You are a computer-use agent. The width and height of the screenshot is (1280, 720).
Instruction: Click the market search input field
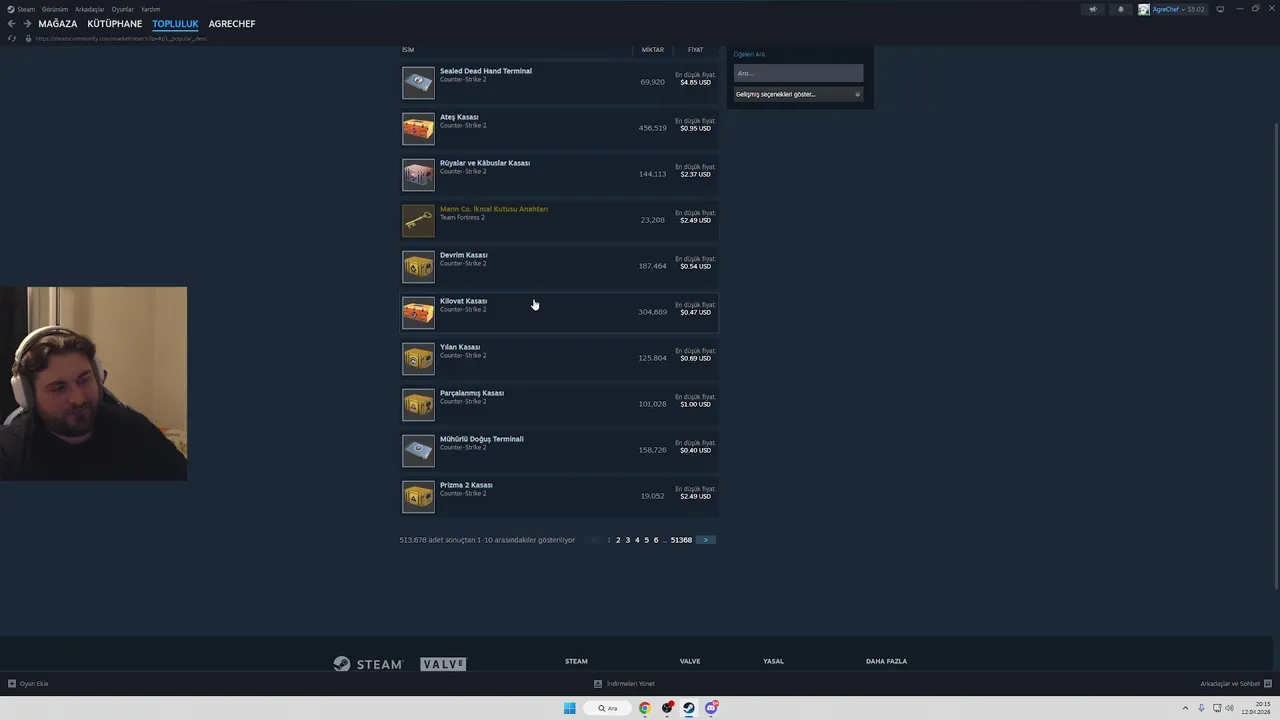point(798,73)
